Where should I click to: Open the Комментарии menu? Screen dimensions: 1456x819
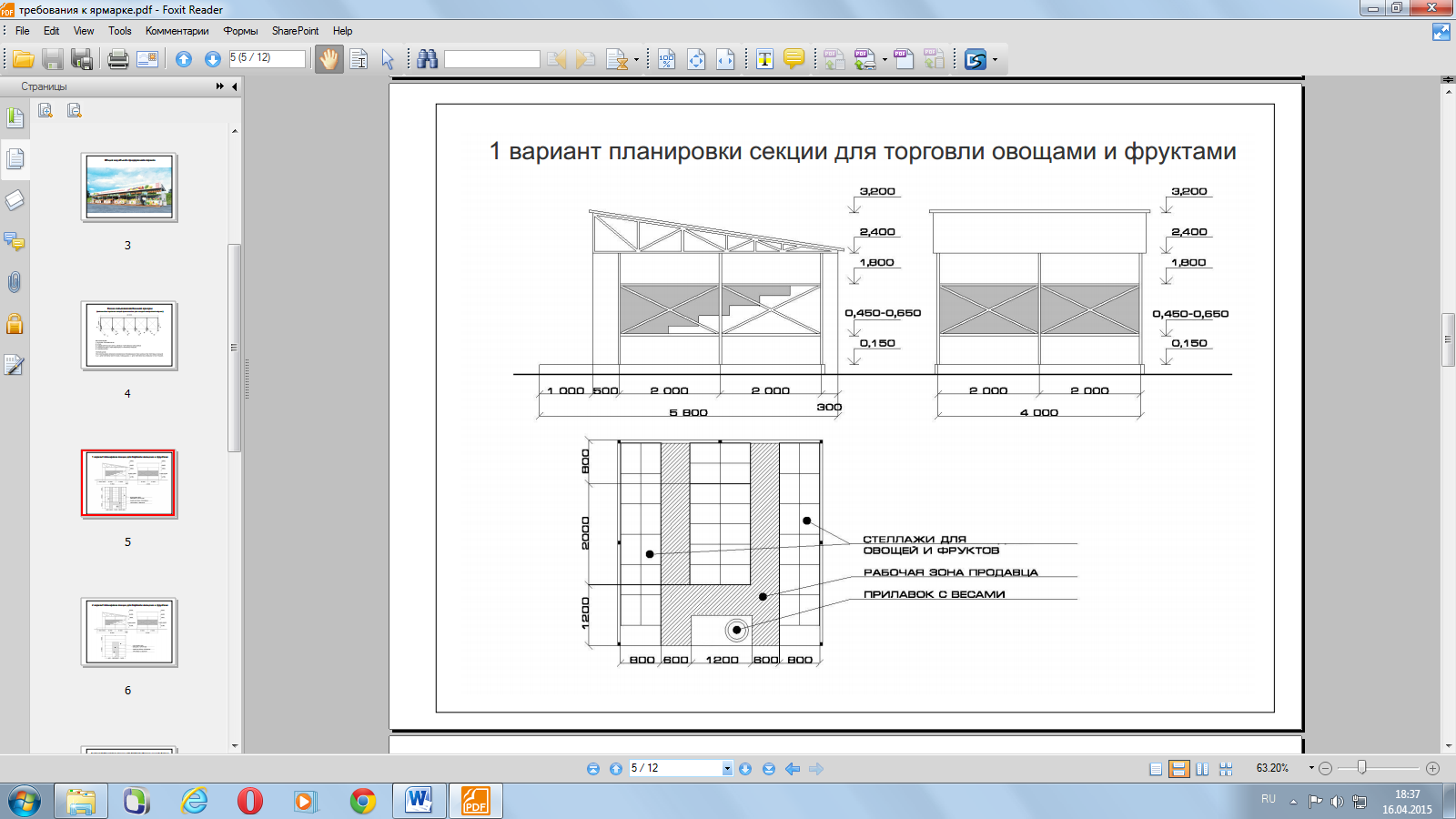click(x=177, y=31)
